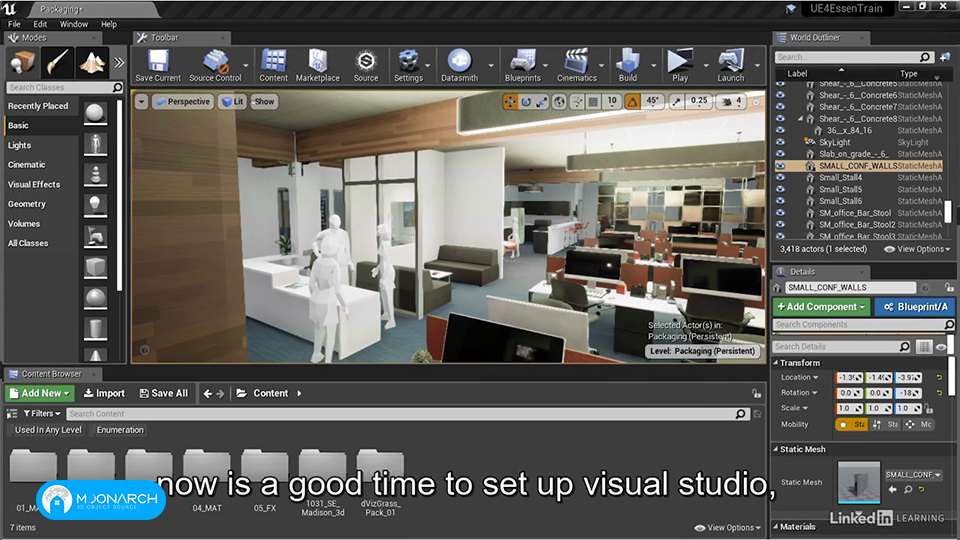Click the Launch toolbar icon
Viewport: 960px width, 540px height.
730,65
